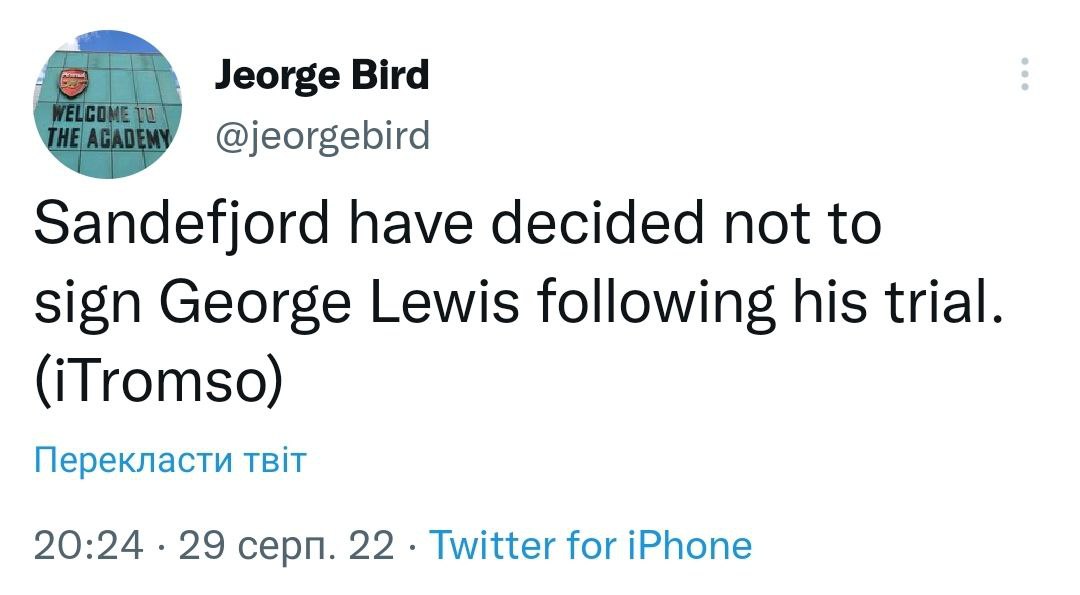This screenshot has width=1080, height=595.
Task: Click the word "iPhone" in the source label
Action: pyautogui.click(x=688, y=545)
